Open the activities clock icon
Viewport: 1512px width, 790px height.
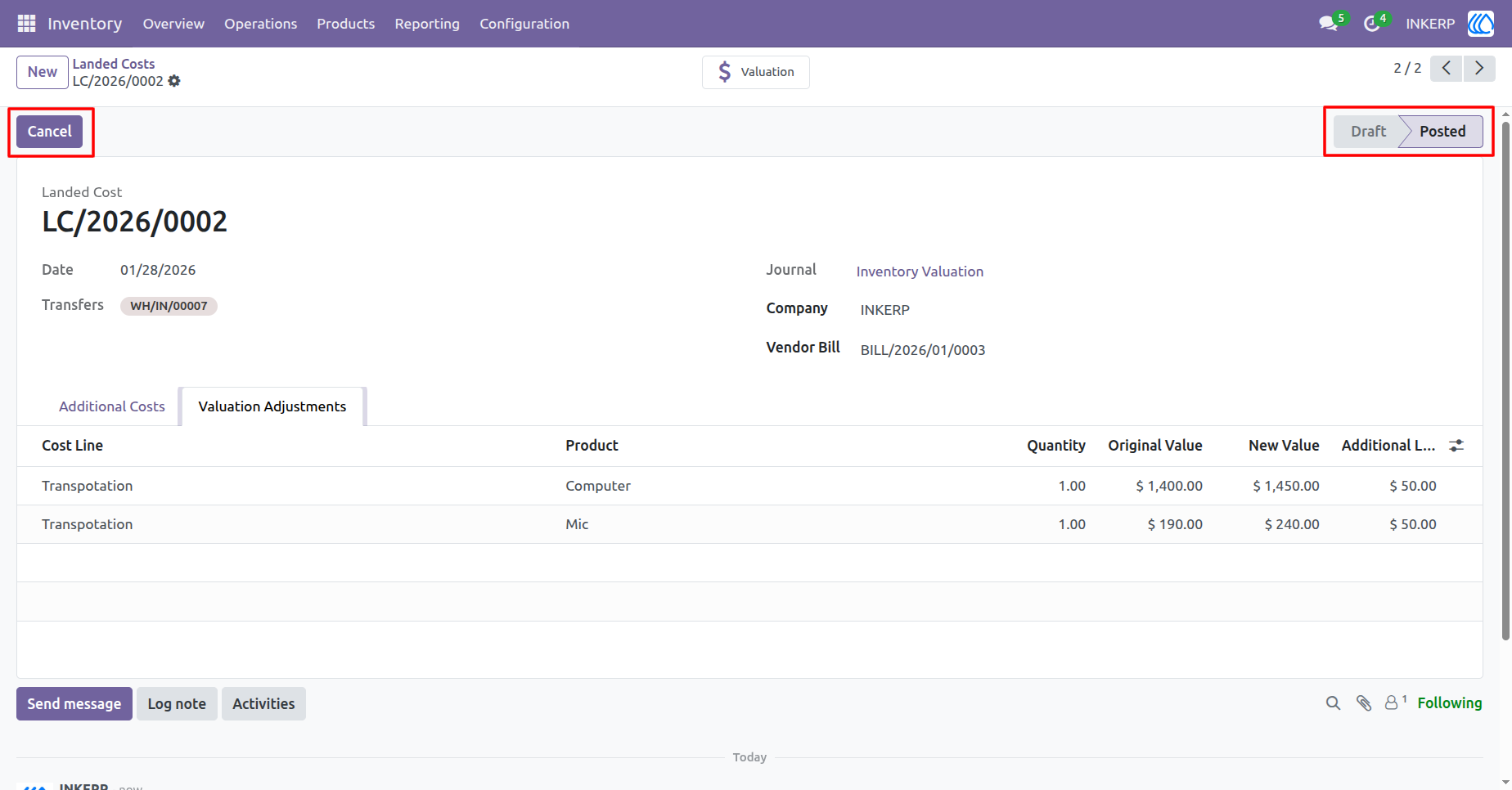pos(1372,24)
